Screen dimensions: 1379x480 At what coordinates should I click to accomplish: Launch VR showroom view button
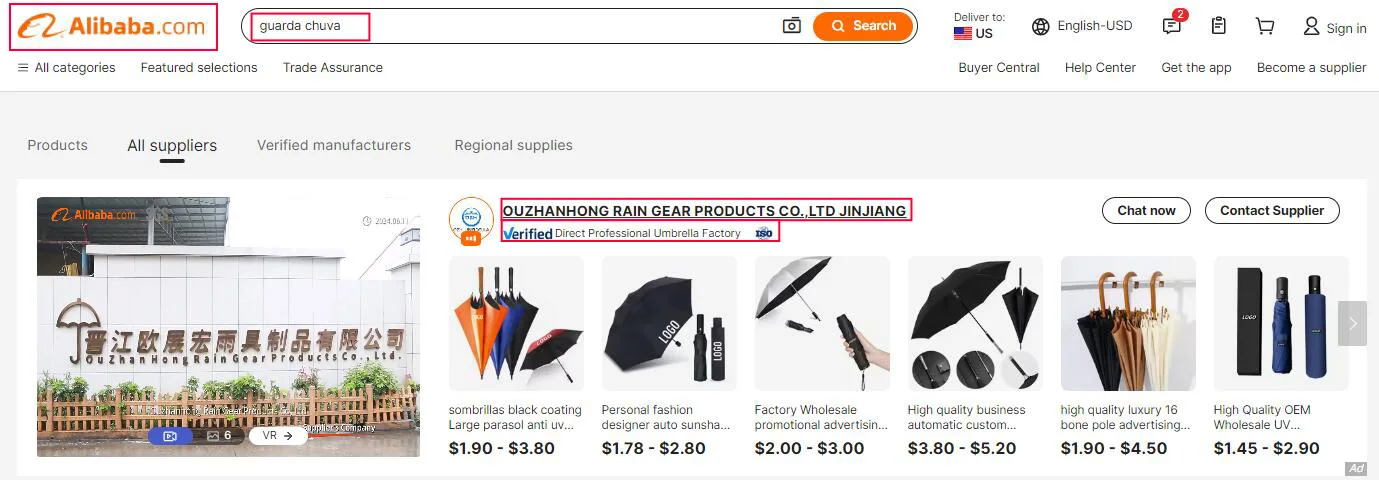coord(278,436)
